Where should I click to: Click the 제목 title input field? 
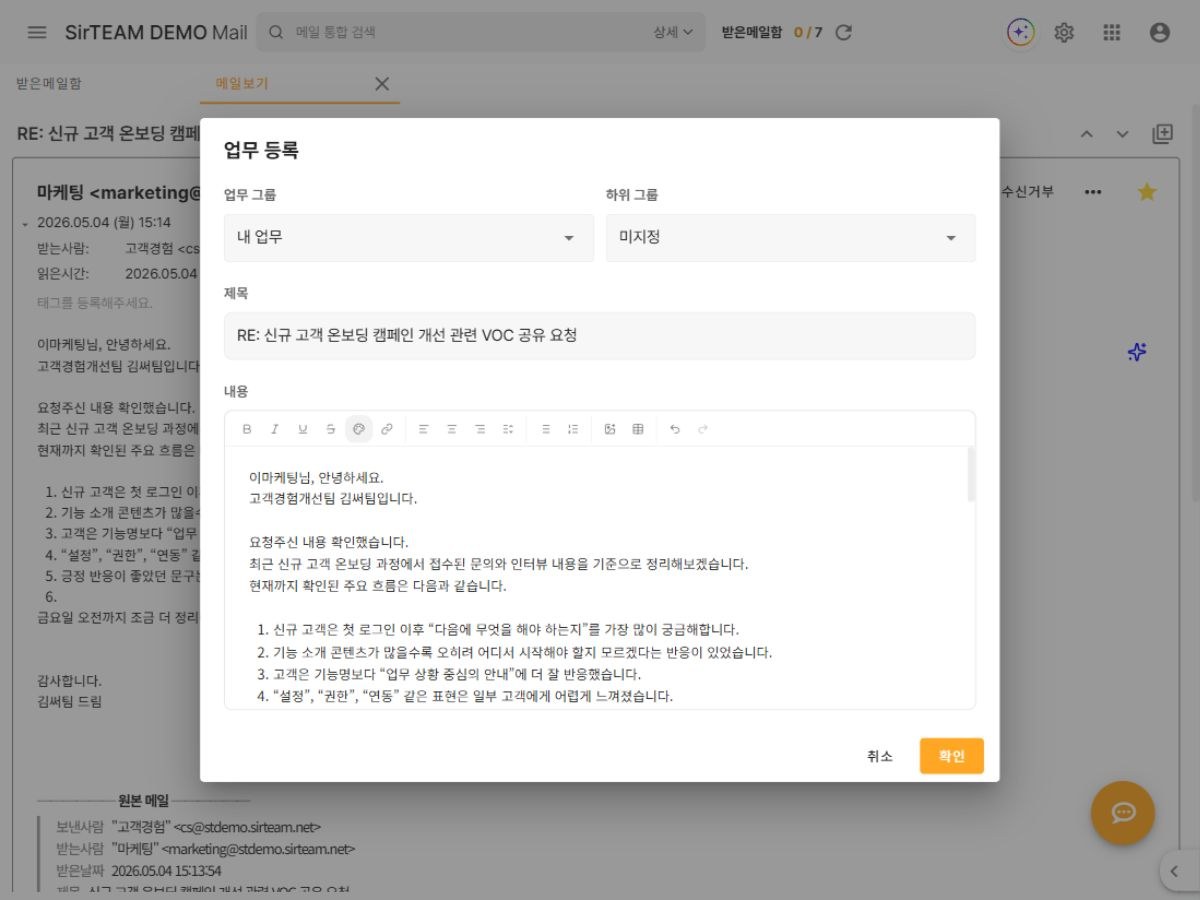point(600,336)
